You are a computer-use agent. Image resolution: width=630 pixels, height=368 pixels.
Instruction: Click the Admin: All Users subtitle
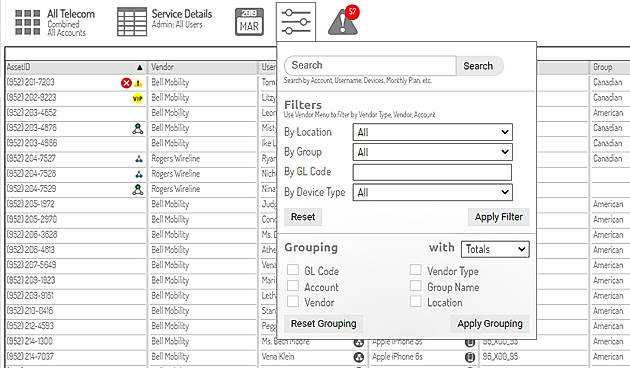(x=177, y=25)
